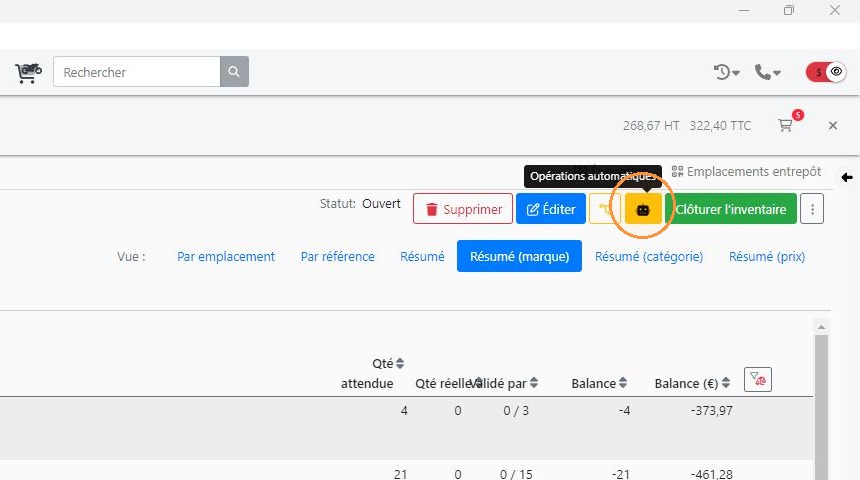Click the yellow robot automatic operations button
Viewport: 860px width, 480px height.
pyautogui.click(x=643, y=209)
